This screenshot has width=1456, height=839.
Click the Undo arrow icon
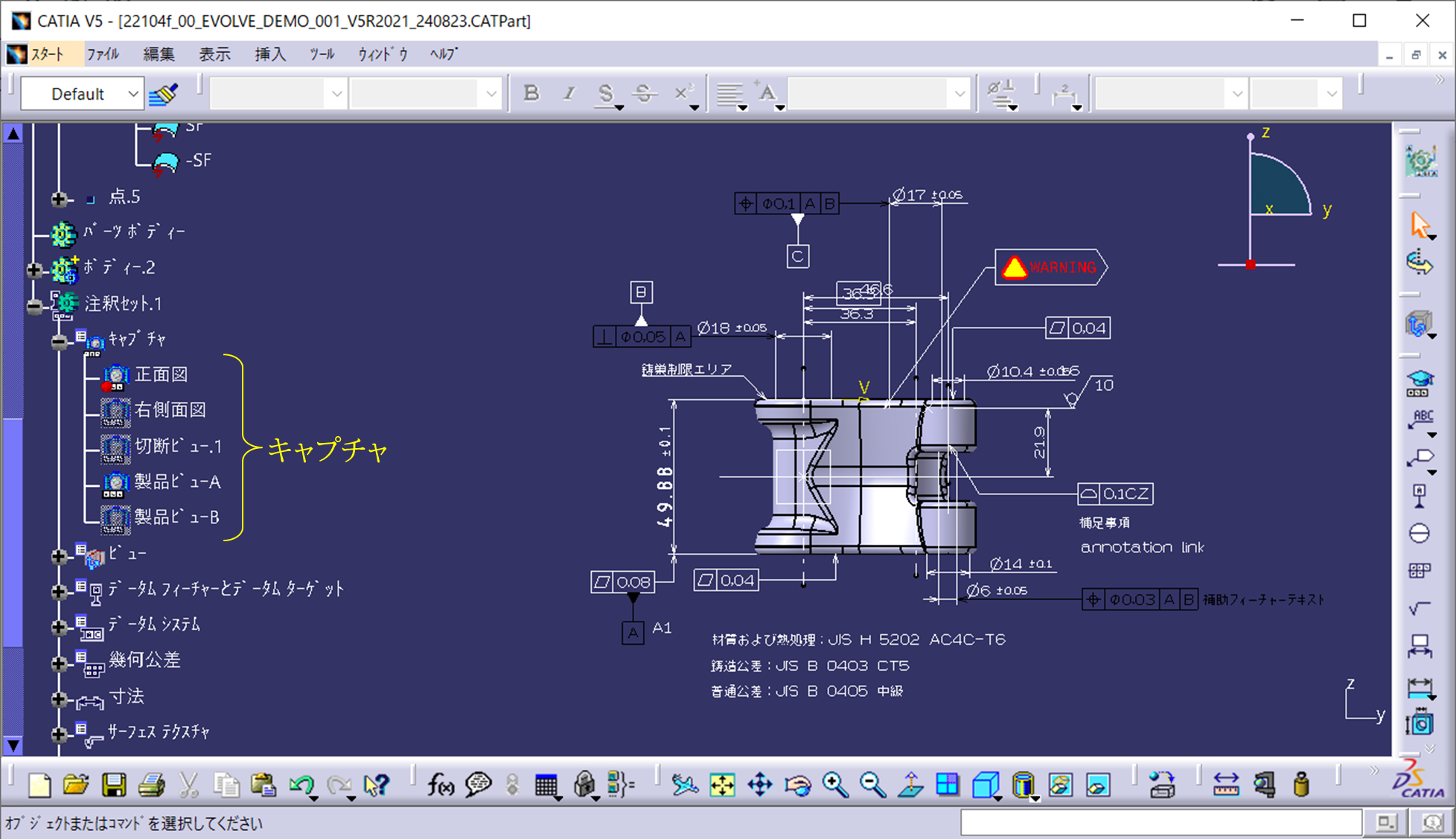(x=301, y=785)
